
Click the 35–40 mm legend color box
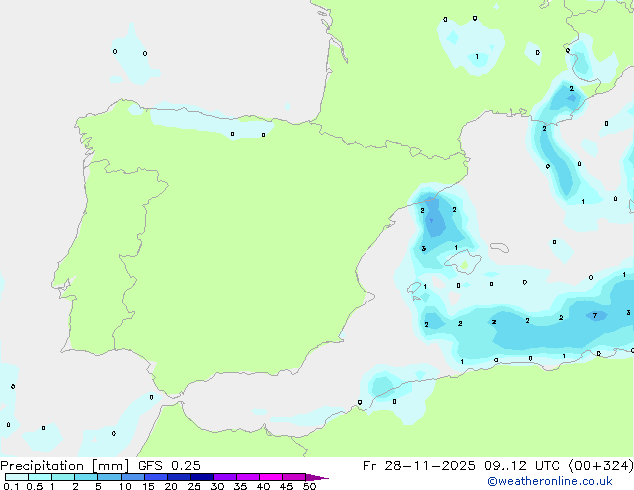(x=247, y=477)
